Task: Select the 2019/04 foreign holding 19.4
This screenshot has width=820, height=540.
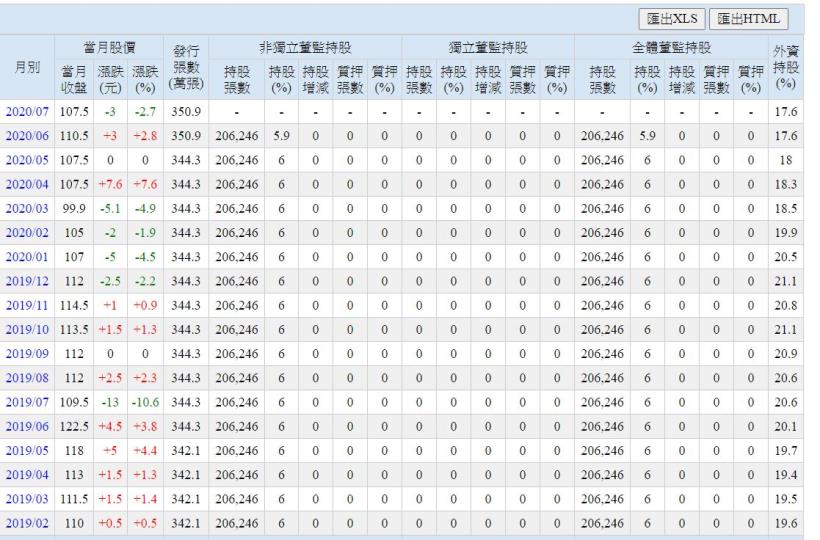Action: pyautogui.click(x=785, y=475)
